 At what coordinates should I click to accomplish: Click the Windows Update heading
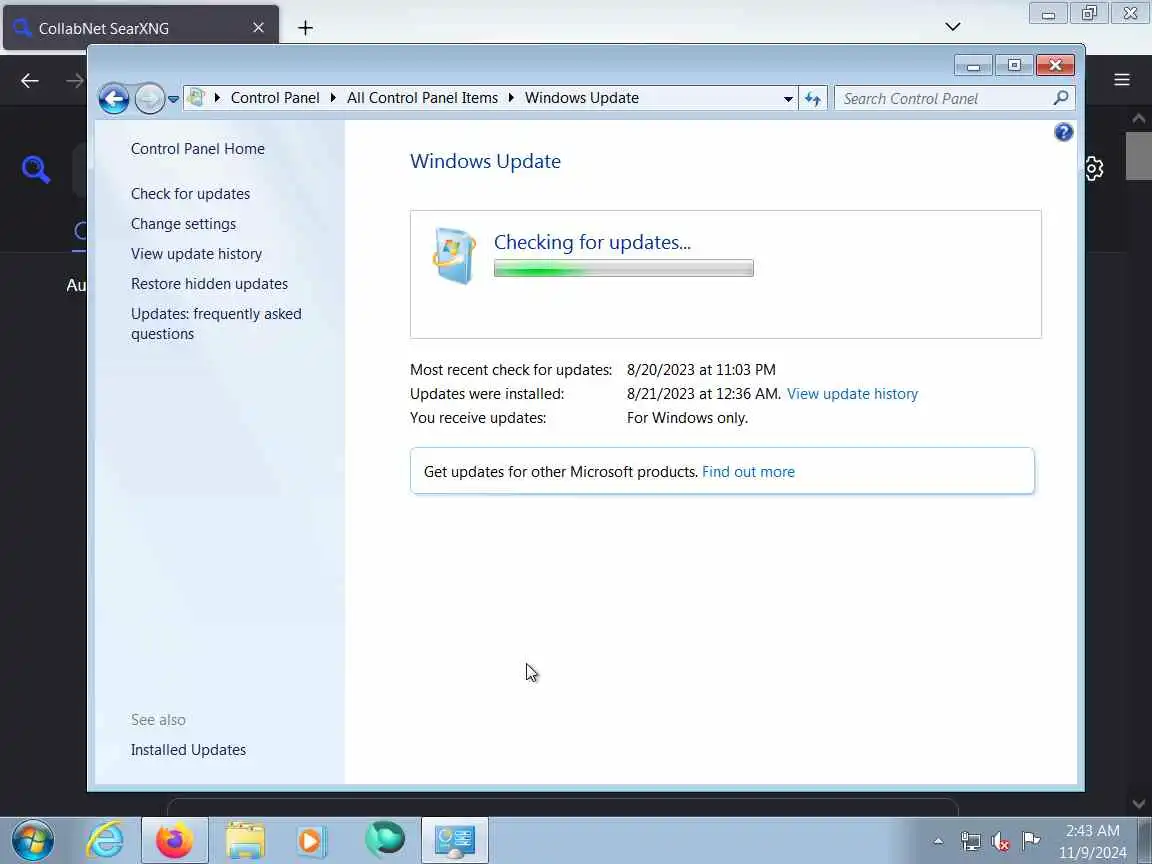(485, 162)
